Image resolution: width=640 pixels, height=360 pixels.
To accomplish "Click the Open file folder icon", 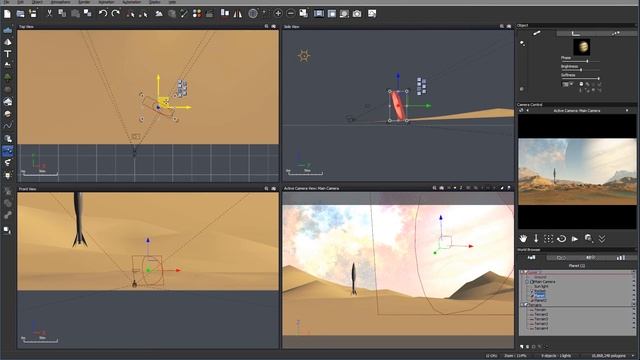I will pyautogui.click(x=20, y=13).
